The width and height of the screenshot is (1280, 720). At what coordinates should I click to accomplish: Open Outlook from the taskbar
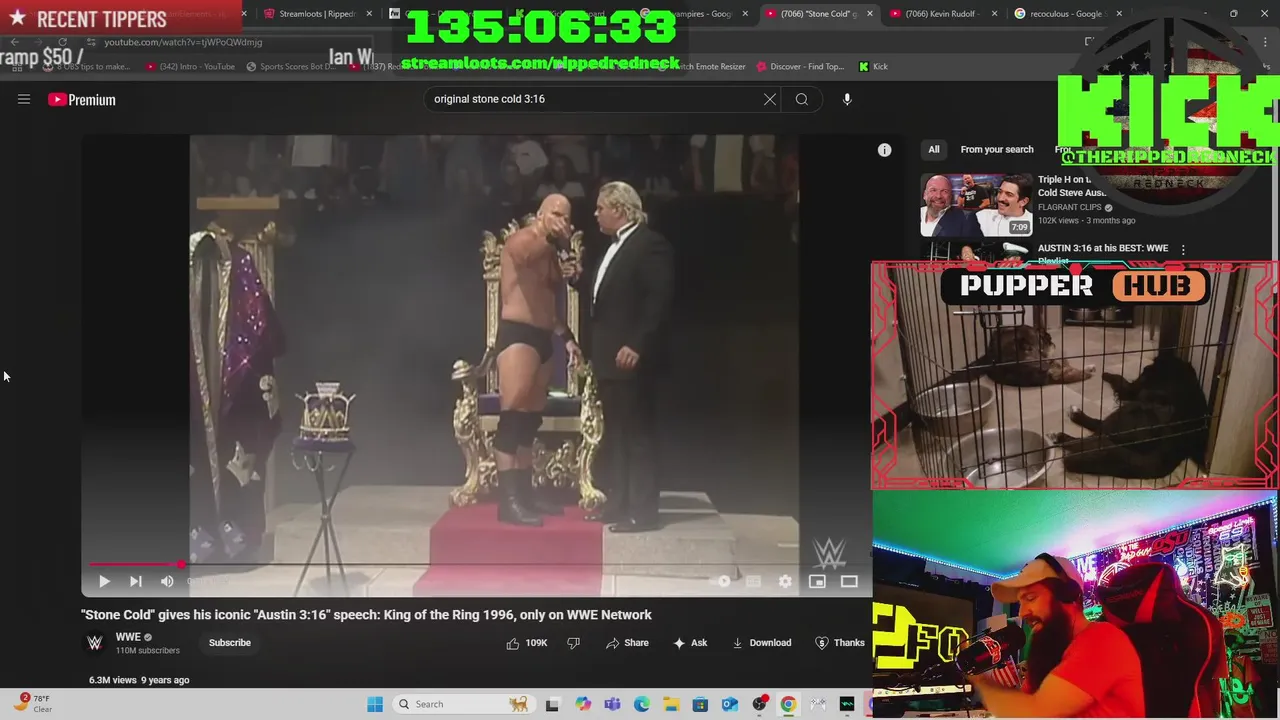point(730,704)
